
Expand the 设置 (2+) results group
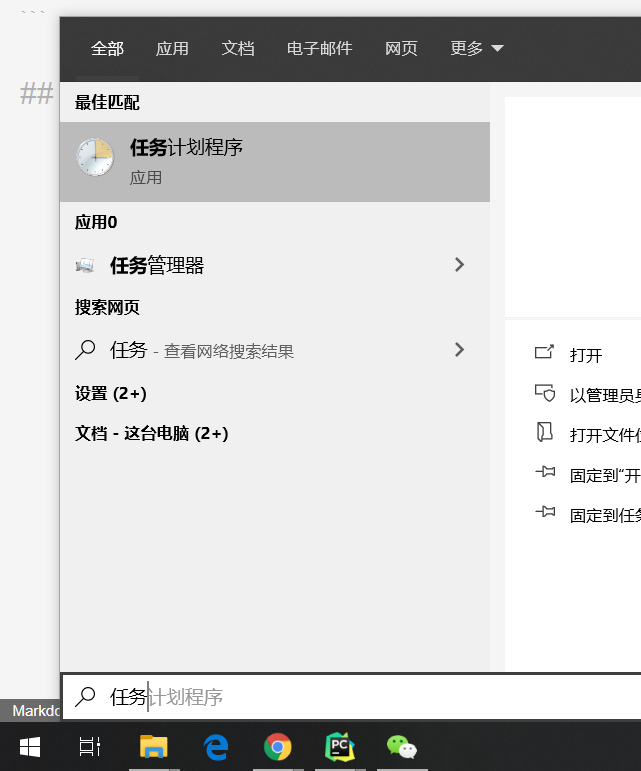(111, 393)
